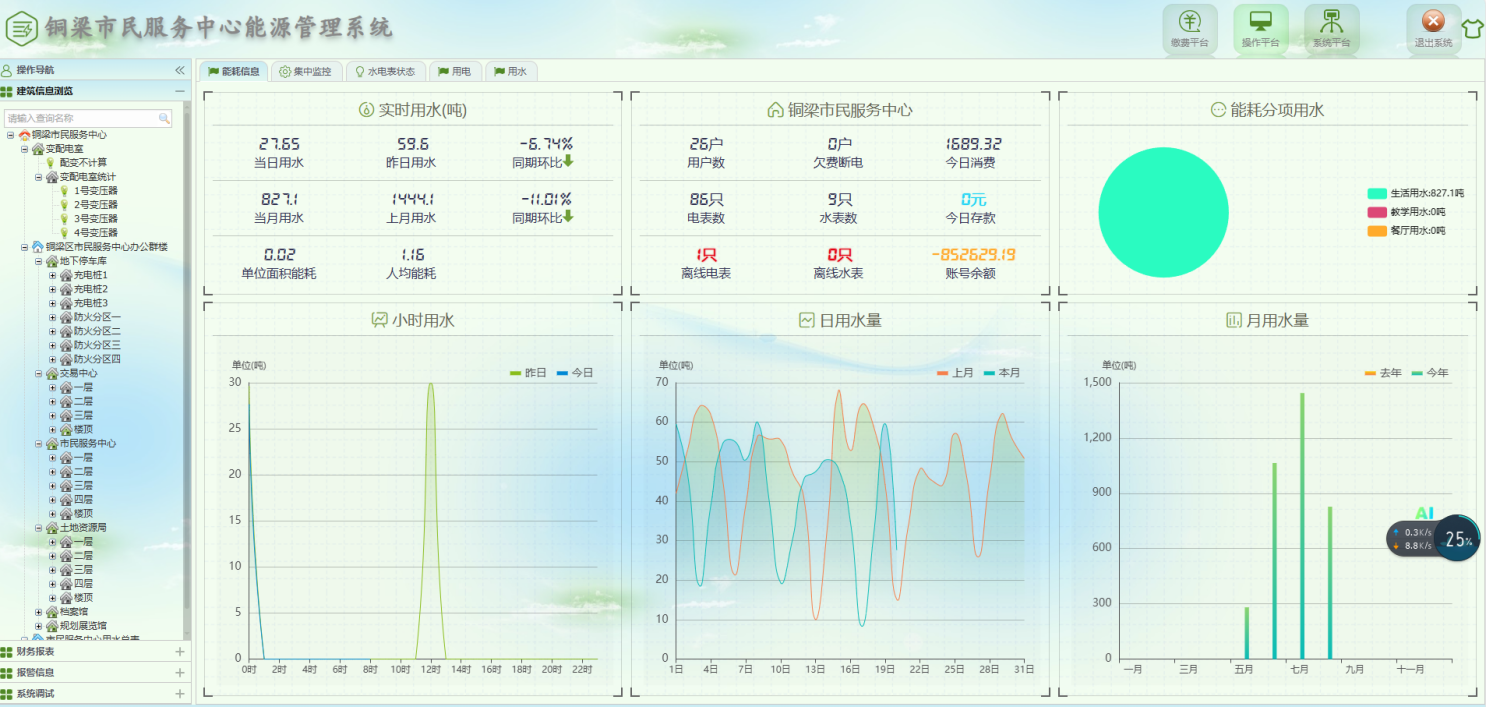
Task: Click the 1号变压器 bulb icon
Action: click(x=65, y=190)
